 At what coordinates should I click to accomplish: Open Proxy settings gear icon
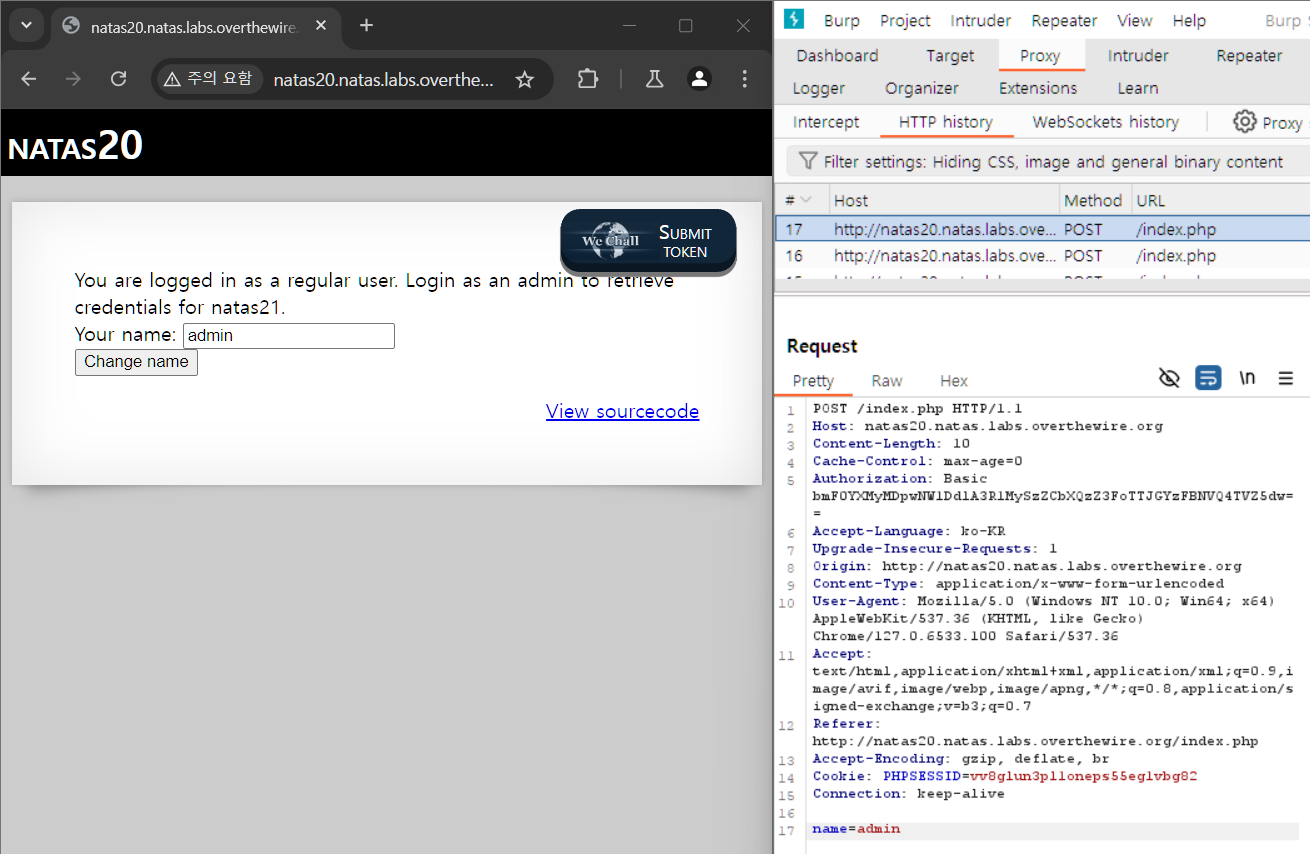point(1244,122)
